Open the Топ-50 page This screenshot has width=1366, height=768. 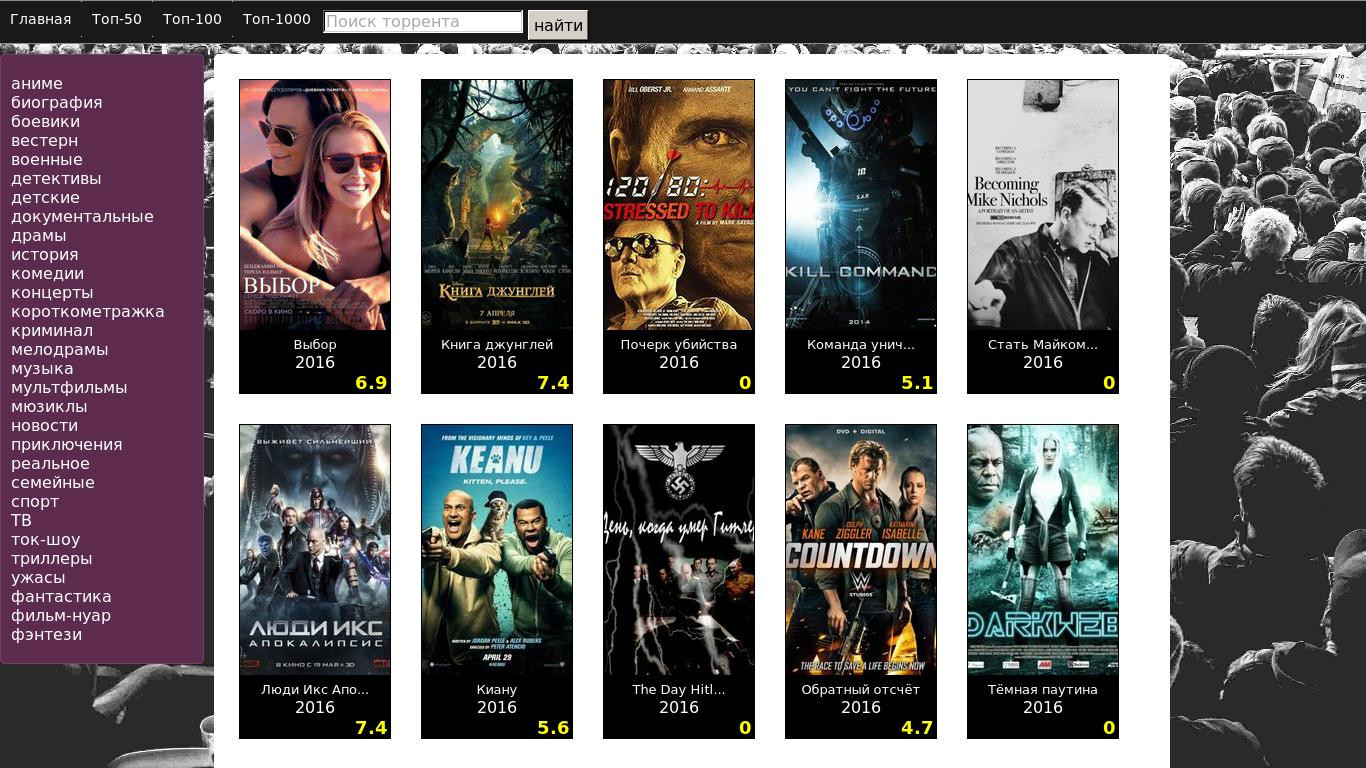[117, 19]
